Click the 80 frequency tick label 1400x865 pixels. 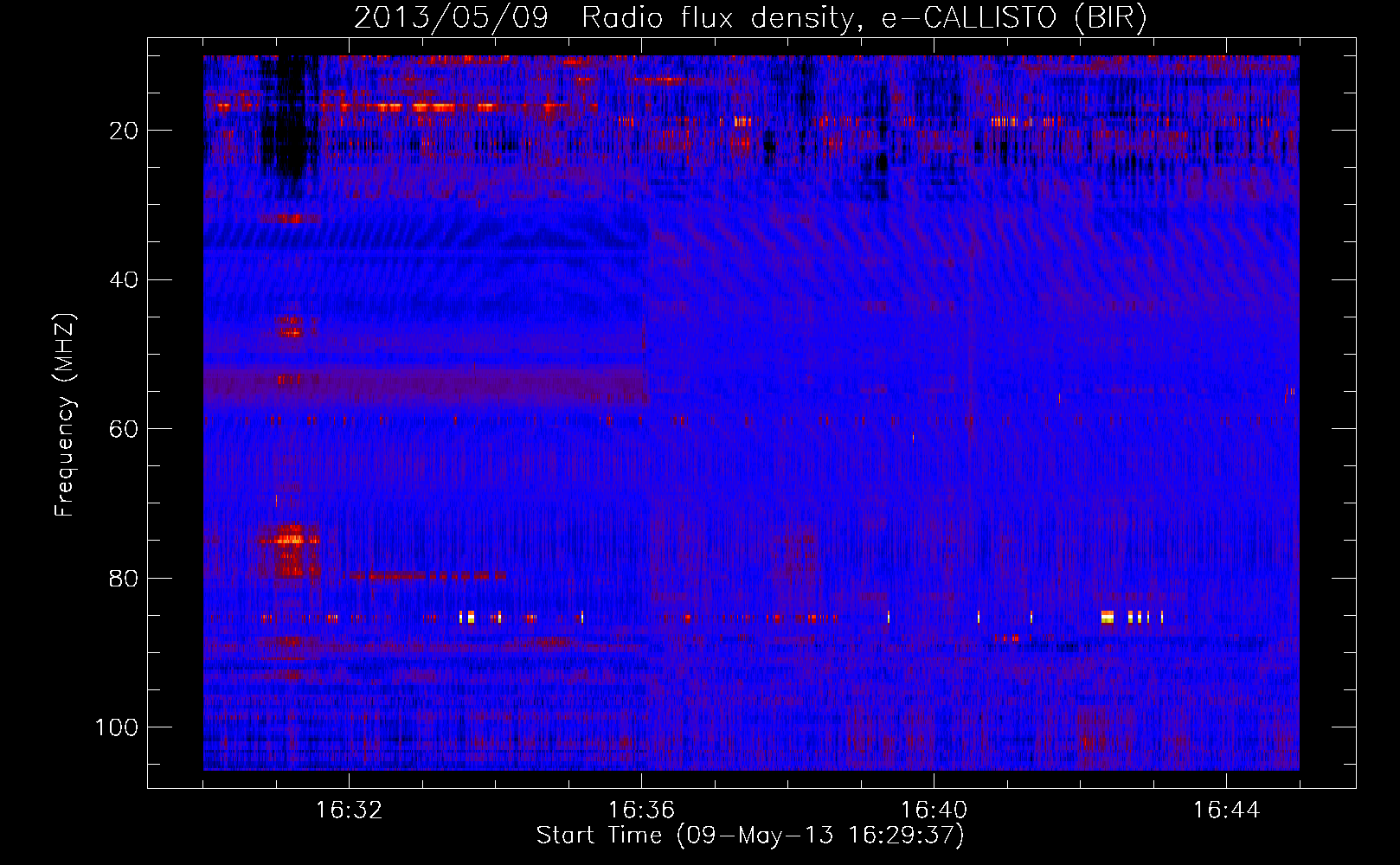[x=124, y=579]
